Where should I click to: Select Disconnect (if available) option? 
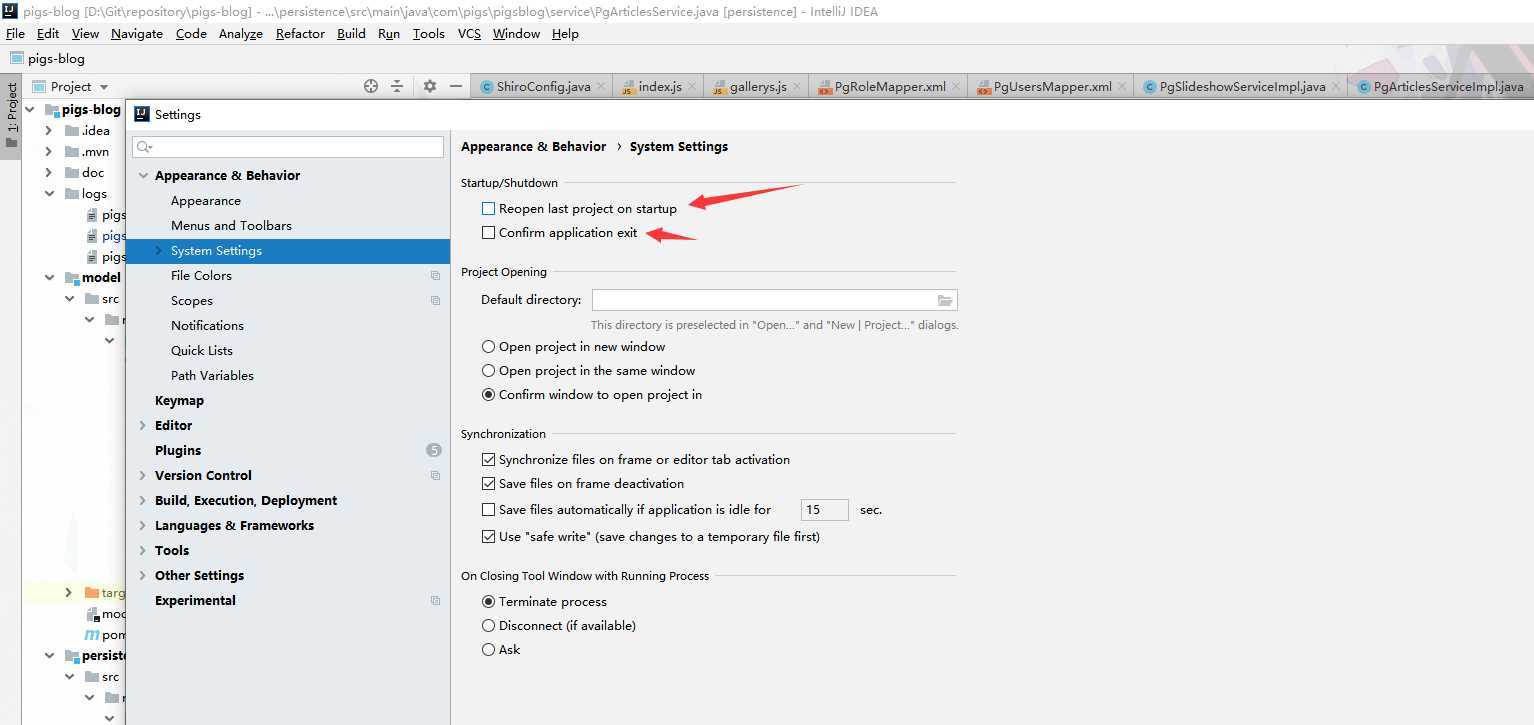[488, 626]
